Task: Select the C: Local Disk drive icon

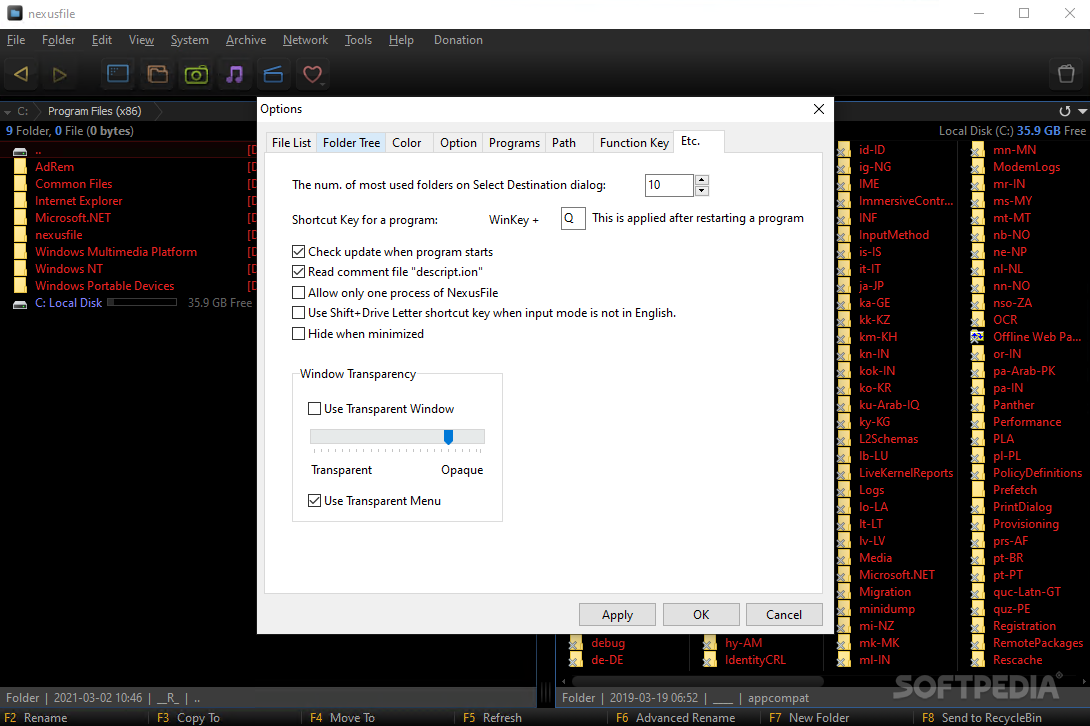Action: click(x=20, y=304)
